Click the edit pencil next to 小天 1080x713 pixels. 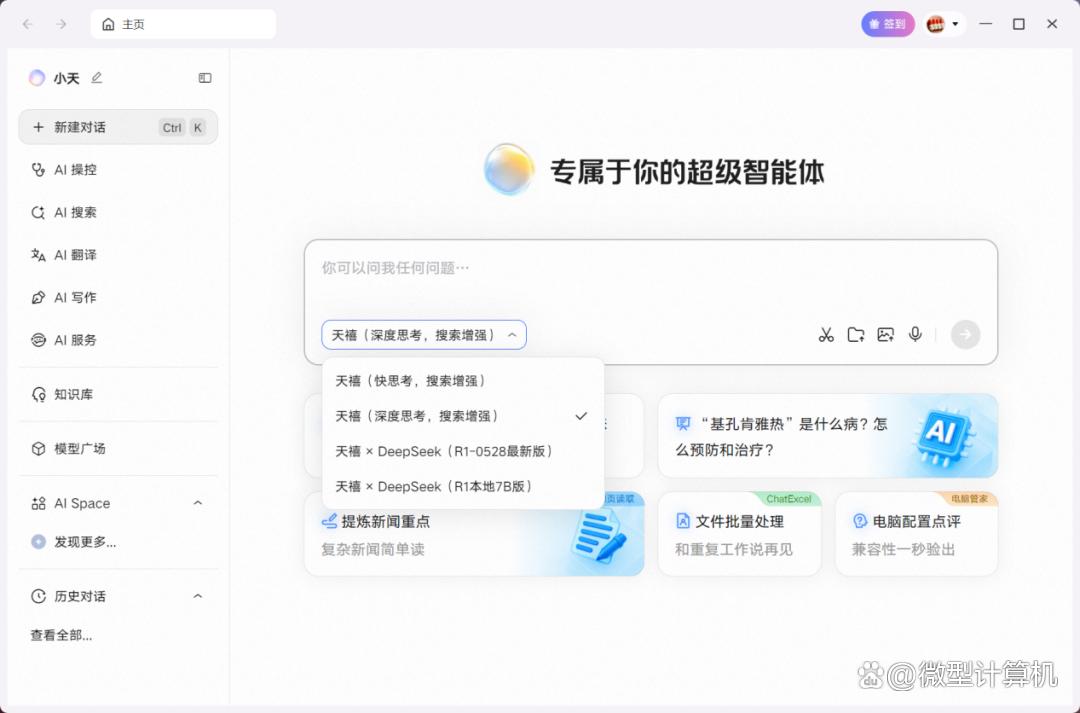point(96,78)
